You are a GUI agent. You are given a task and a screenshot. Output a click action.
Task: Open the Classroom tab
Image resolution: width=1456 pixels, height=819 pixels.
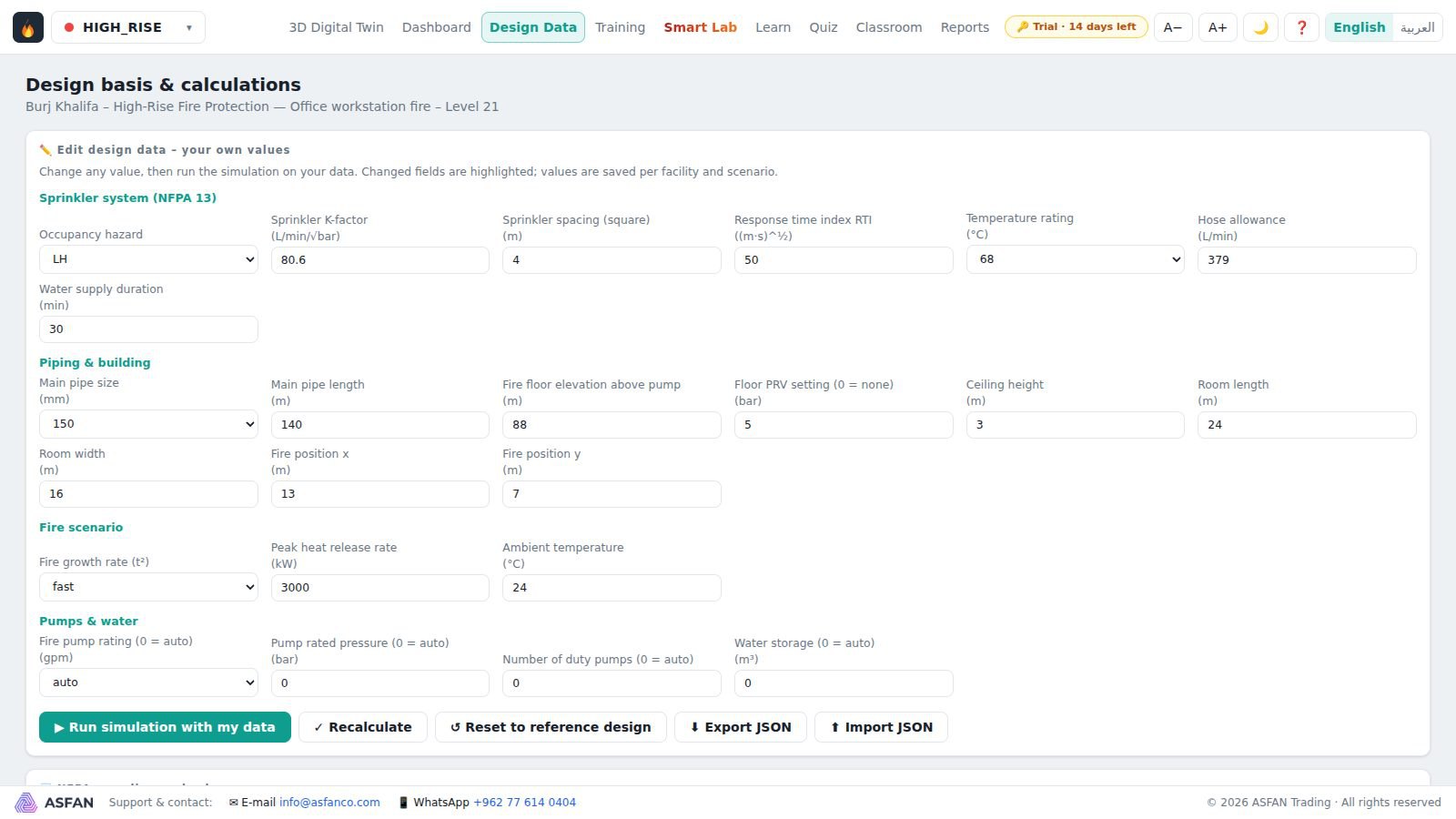click(x=889, y=27)
